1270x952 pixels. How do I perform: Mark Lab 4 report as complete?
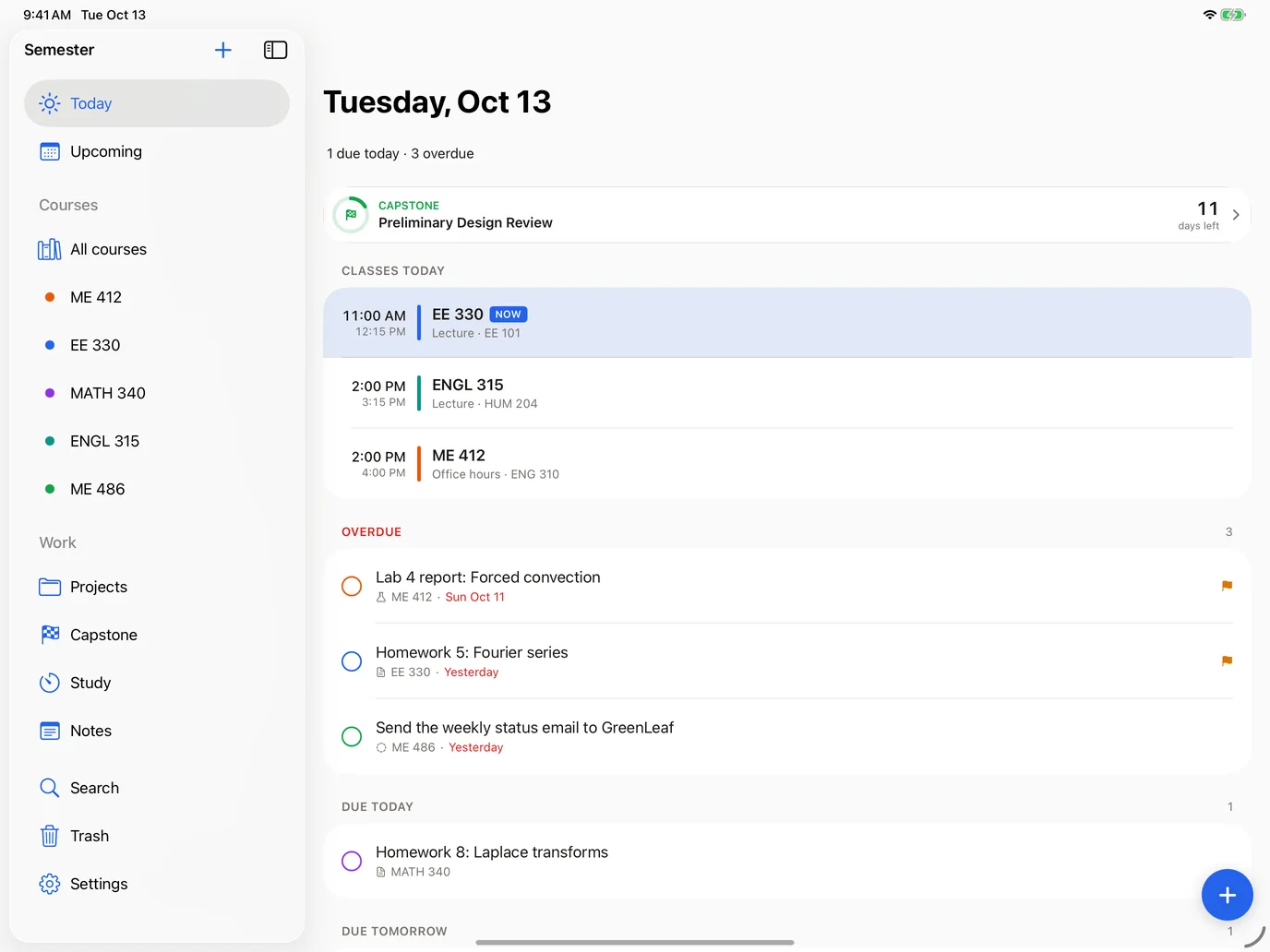click(x=352, y=586)
